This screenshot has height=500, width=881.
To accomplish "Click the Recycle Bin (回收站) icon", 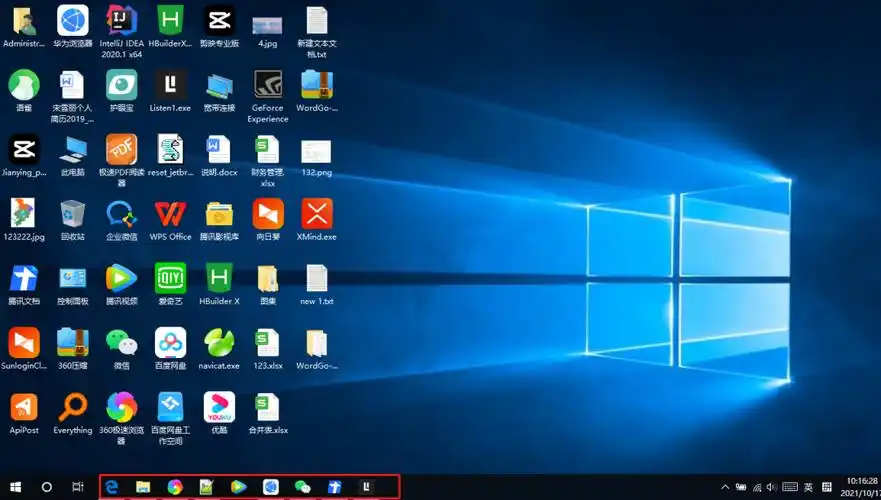I will tap(72, 213).
